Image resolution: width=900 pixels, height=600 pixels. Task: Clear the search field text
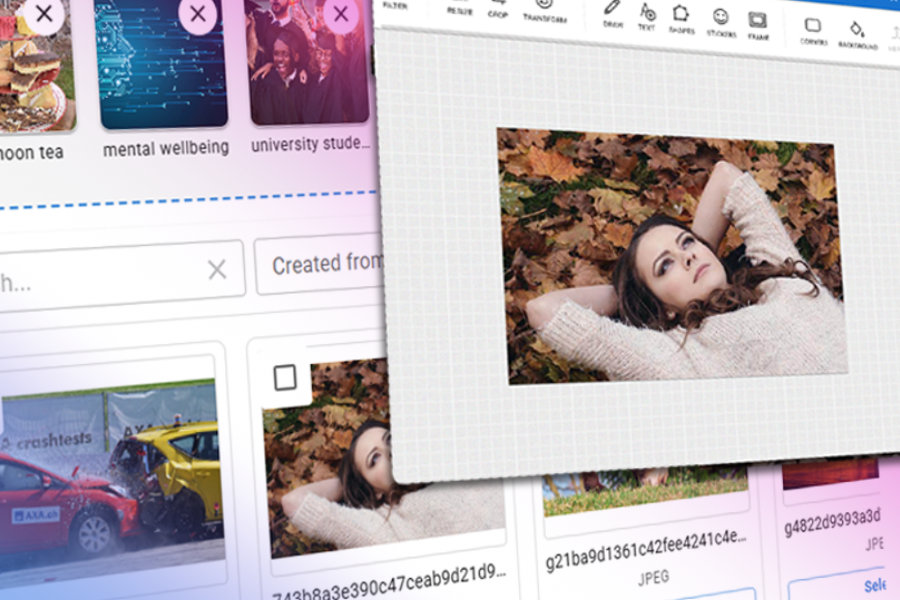tap(217, 269)
